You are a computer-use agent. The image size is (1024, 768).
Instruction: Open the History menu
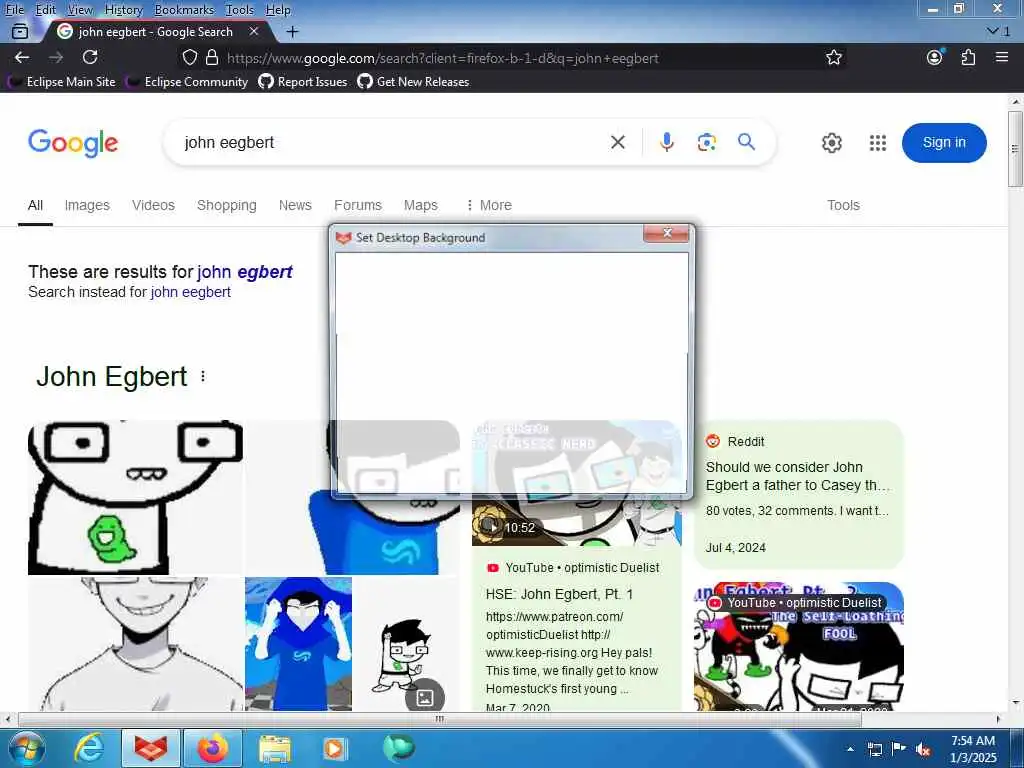pyautogui.click(x=123, y=10)
